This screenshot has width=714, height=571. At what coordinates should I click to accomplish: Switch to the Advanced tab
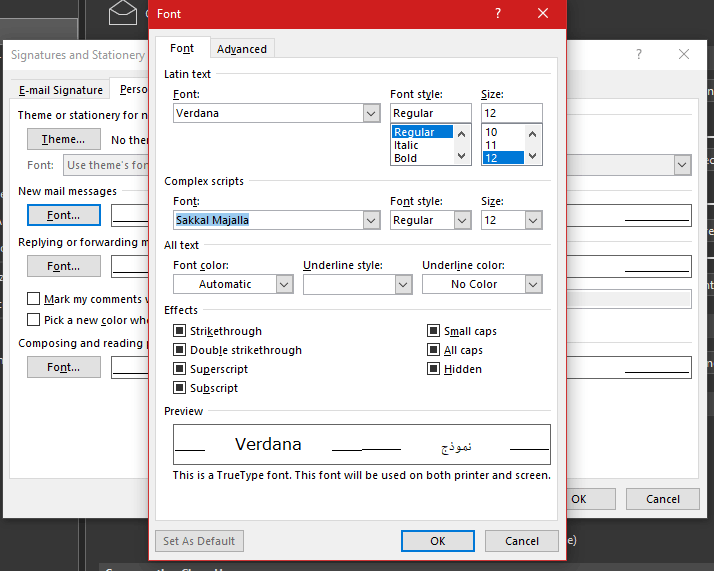[242, 49]
